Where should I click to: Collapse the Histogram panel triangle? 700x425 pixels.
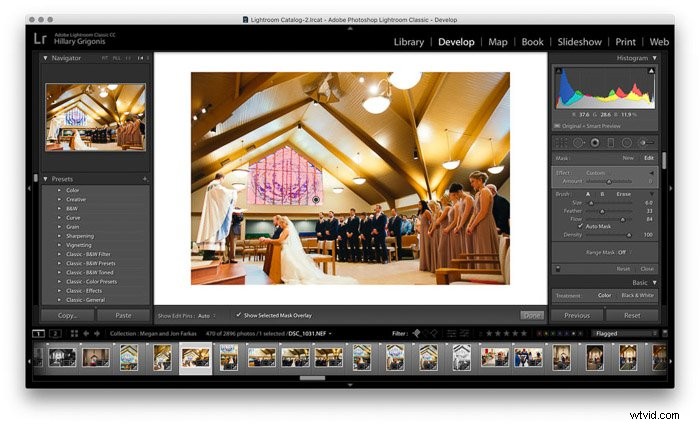pyautogui.click(x=654, y=58)
